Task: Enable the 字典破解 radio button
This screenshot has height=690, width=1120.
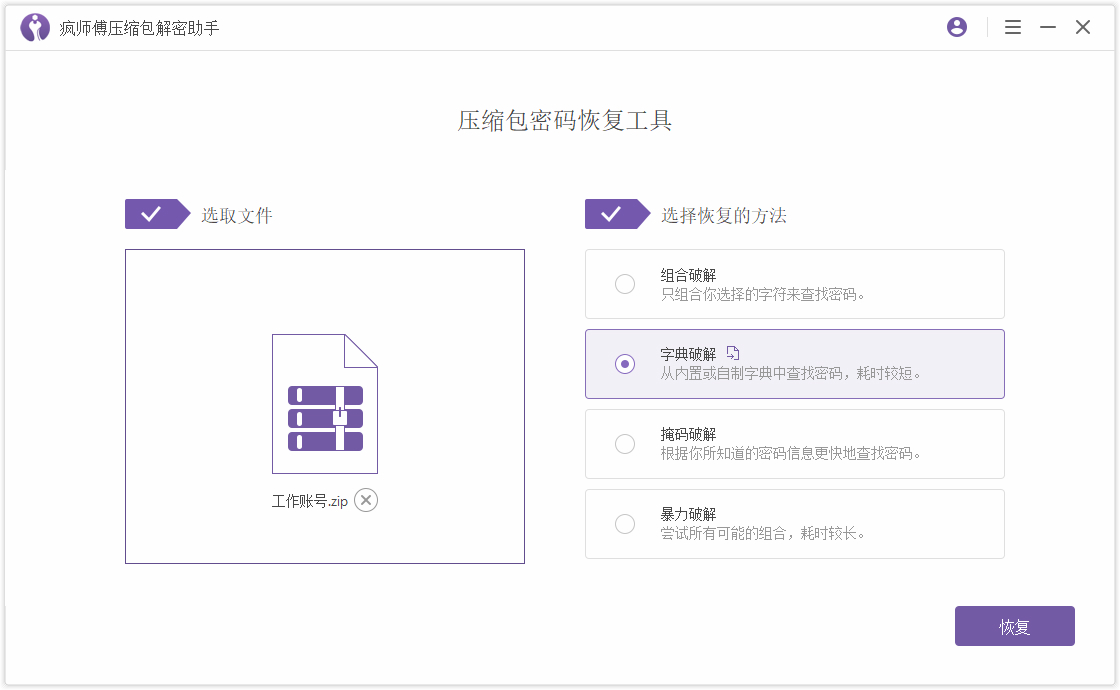Action: click(x=625, y=364)
